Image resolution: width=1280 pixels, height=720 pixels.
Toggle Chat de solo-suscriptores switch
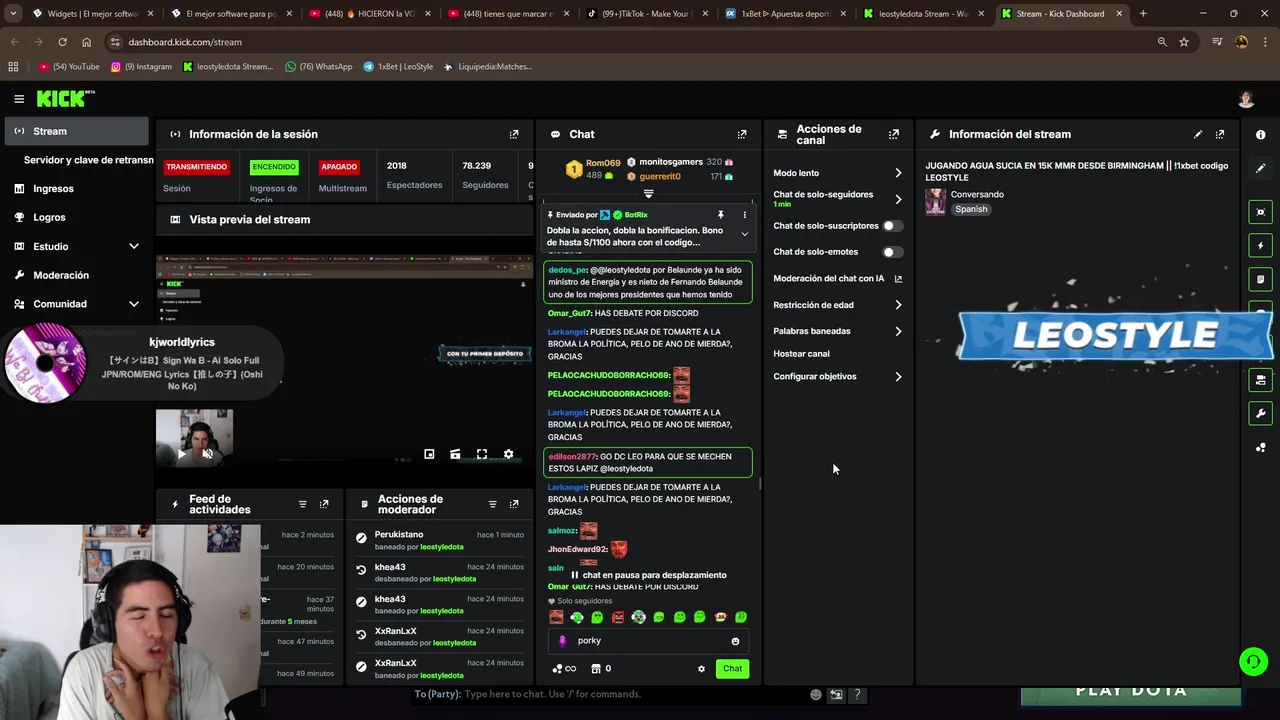click(x=892, y=226)
